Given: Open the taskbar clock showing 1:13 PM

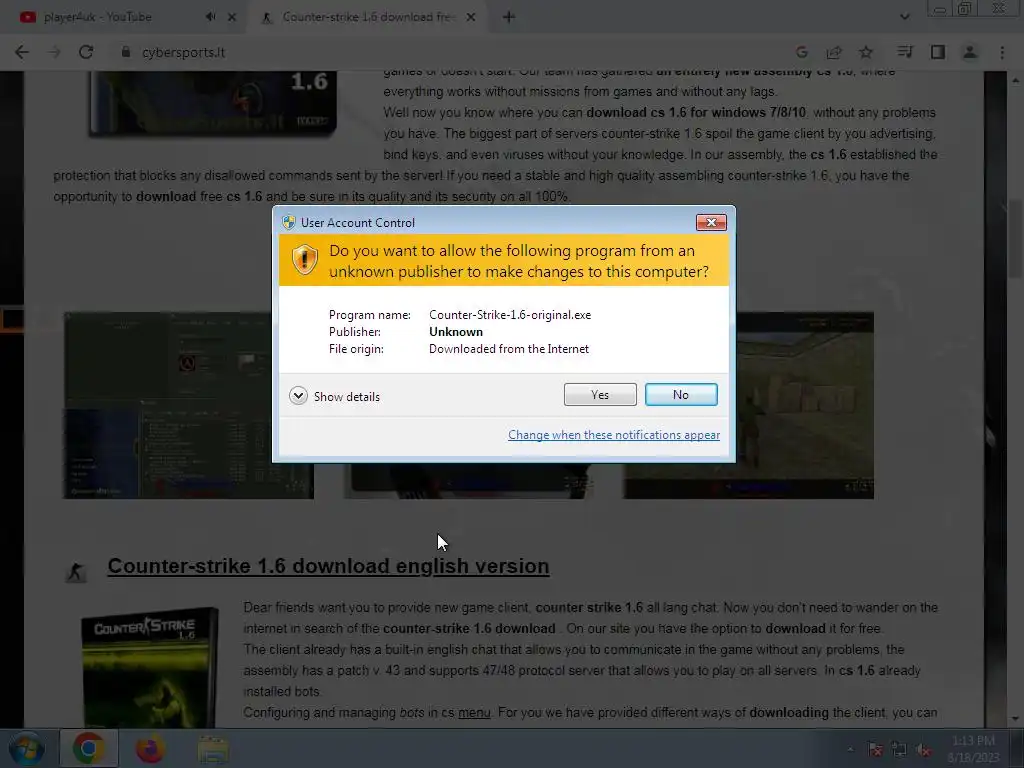Looking at the screenshot, I should pyautogui.click(x=973, y=748).
